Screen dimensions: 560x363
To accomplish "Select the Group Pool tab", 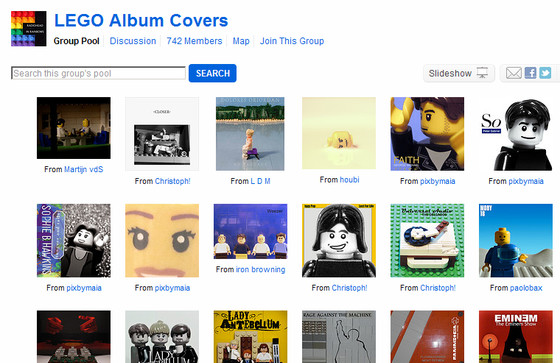I will point(76,41).
